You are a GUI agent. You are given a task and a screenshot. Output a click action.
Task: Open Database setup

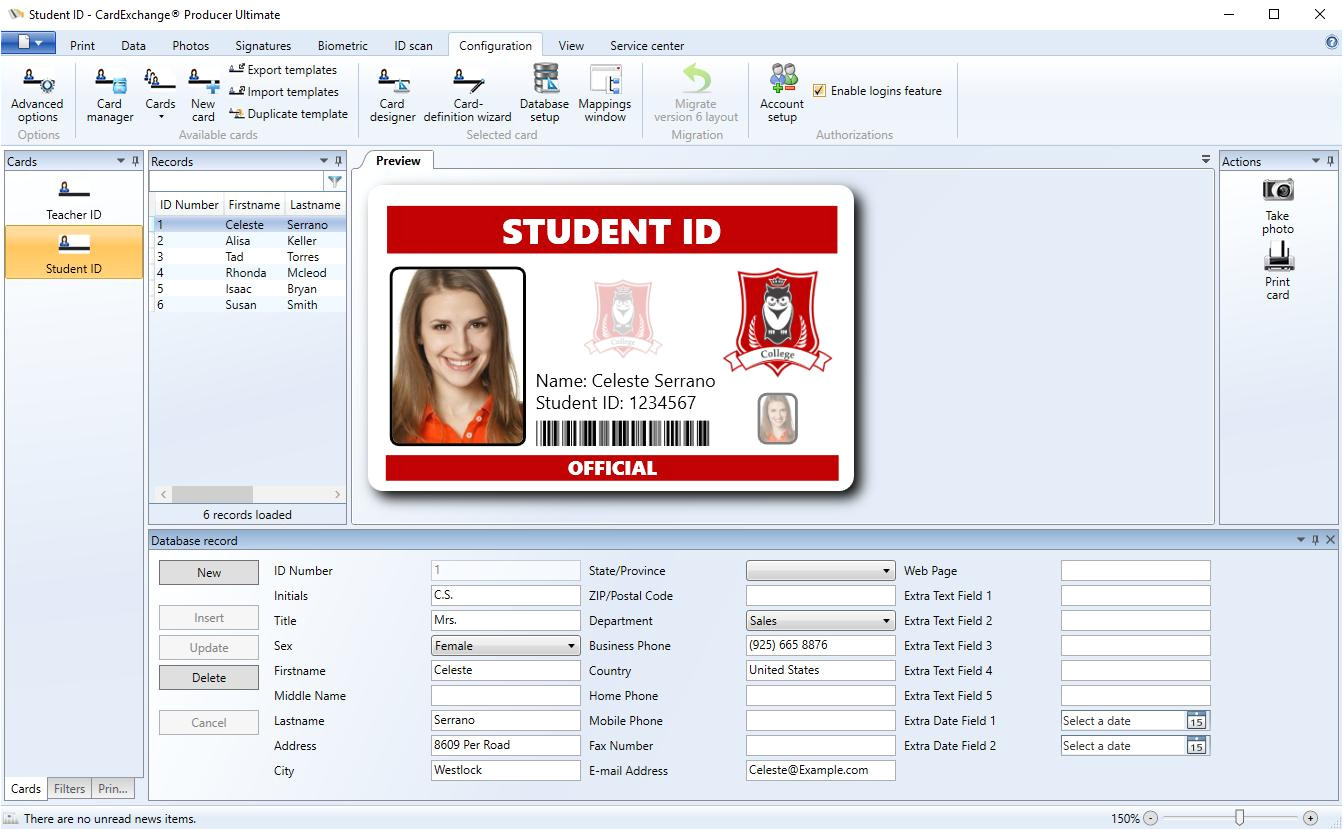click(544, 94)
